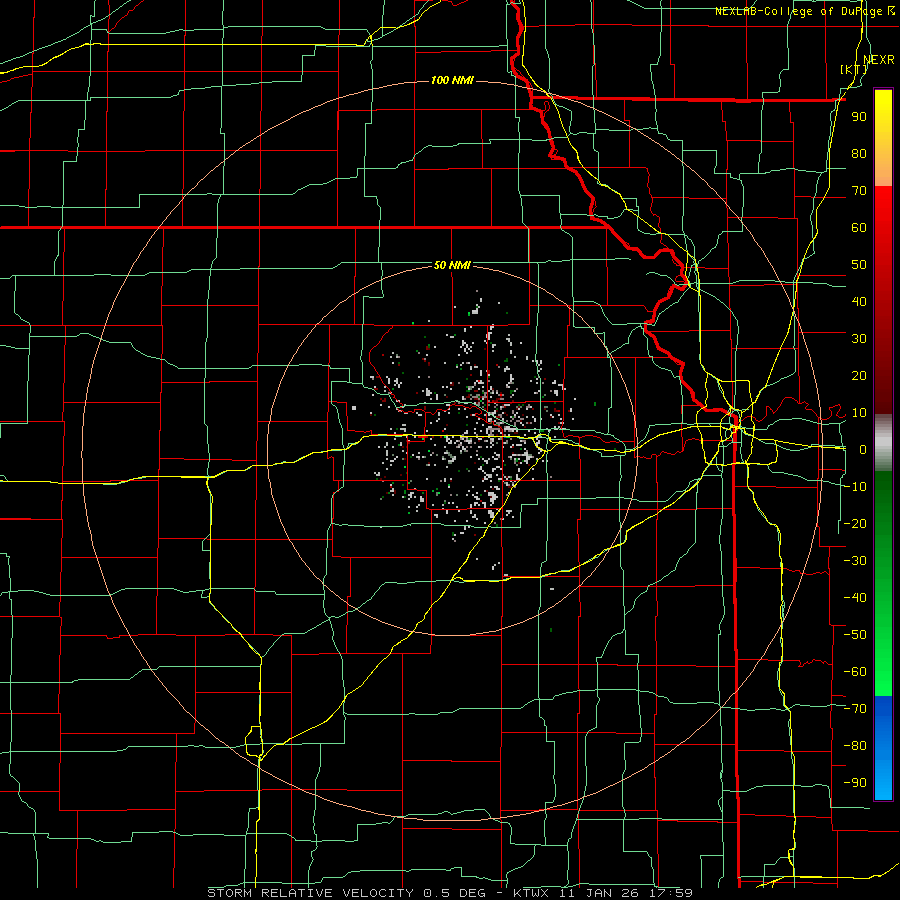
Task: Click the blue section of the velocity color bar
Action: pos(883,748)
